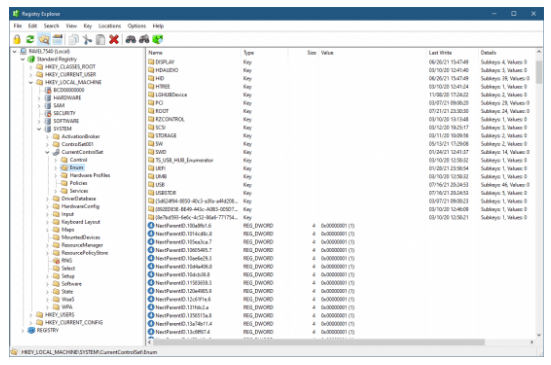Click the scissors cut toolbar icon
The width and height of the screenshot is (551, 365).
pos(87,39)
